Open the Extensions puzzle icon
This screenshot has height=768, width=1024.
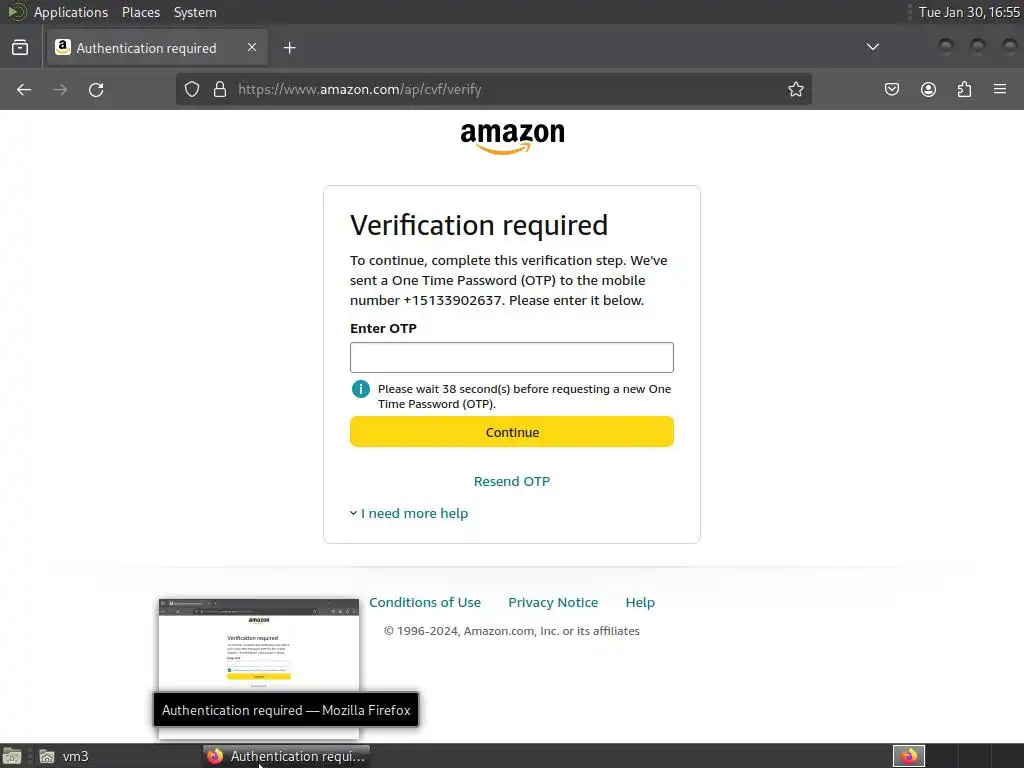click(x=964, y=89)
